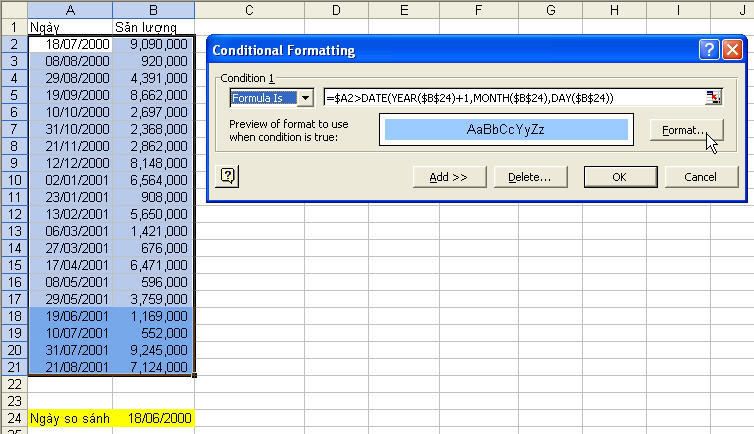Select column header C

click(249, 10)
